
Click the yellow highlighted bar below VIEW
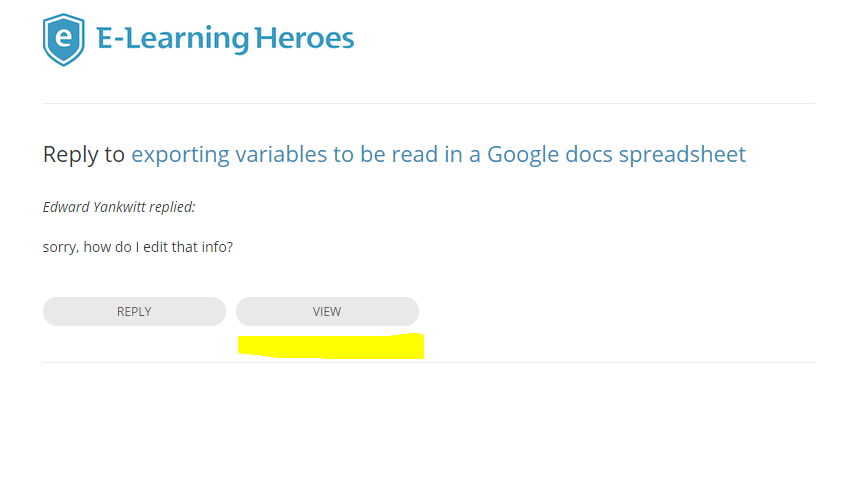[x=330, y=346]
